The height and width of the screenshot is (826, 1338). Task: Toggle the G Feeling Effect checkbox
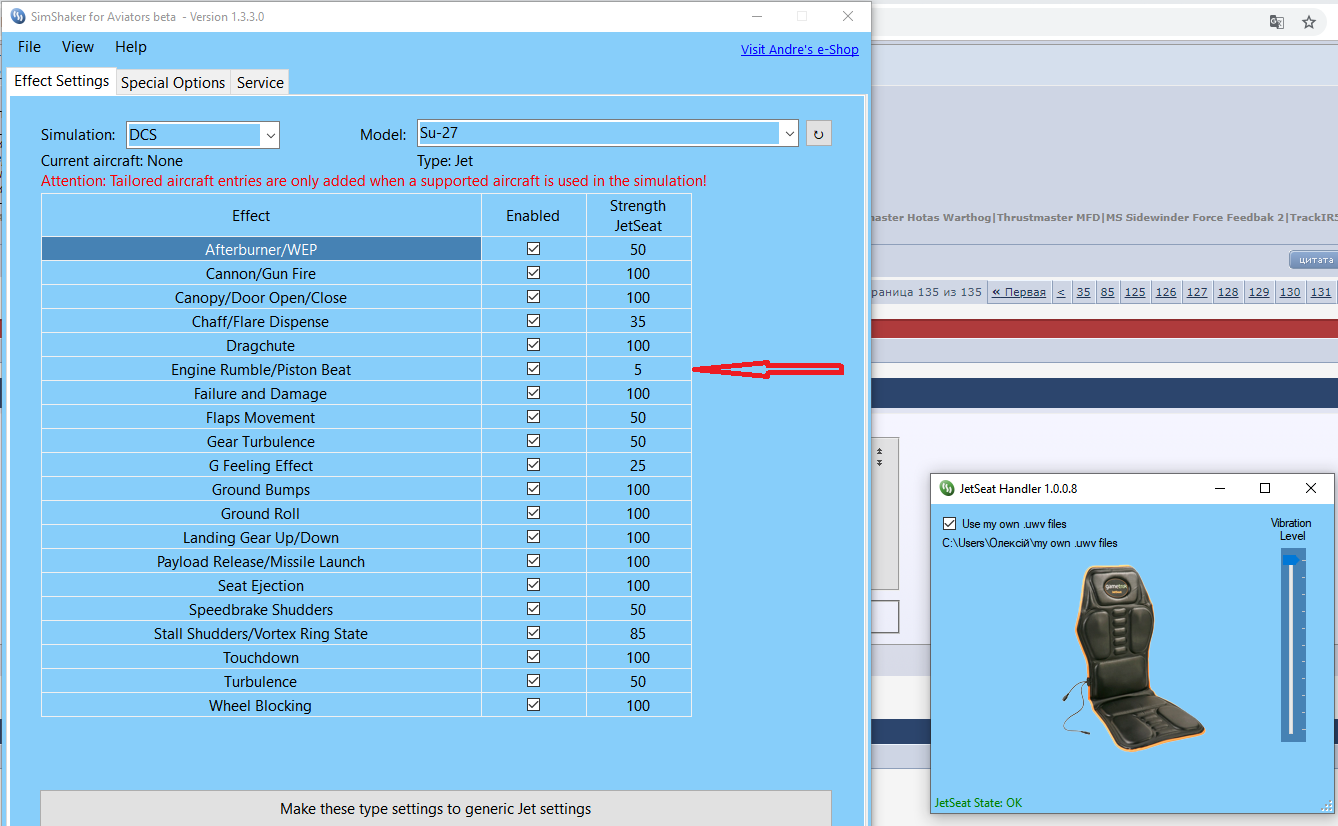[533, 465]
